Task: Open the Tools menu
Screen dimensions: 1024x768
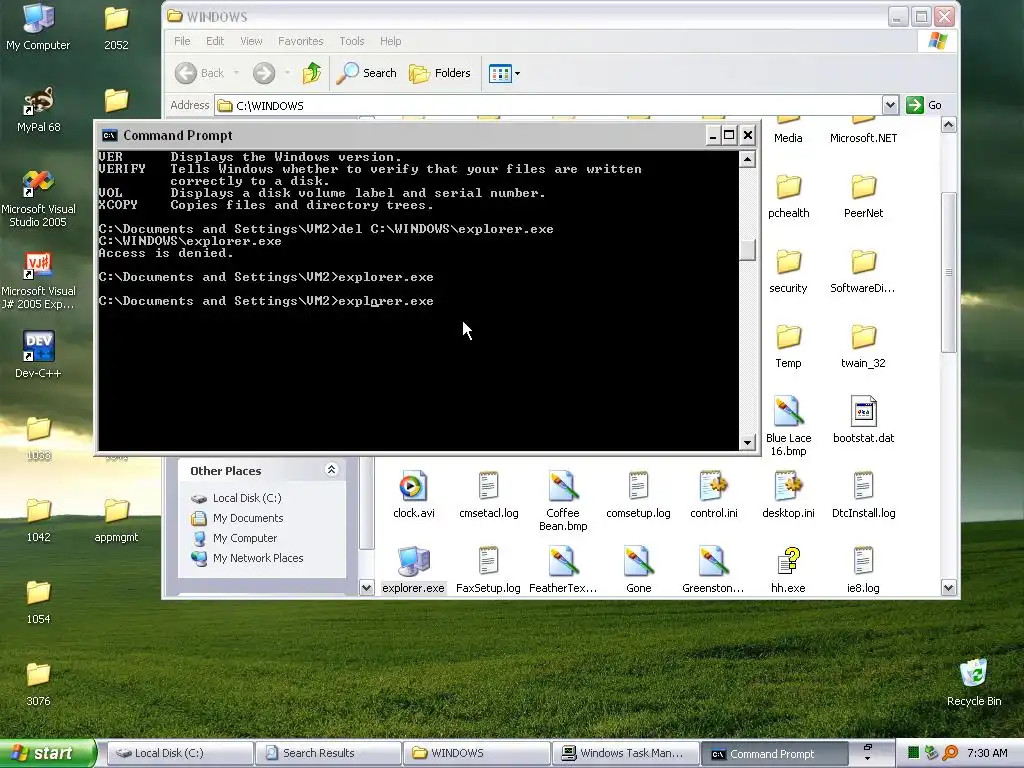Action: point(351,41)
